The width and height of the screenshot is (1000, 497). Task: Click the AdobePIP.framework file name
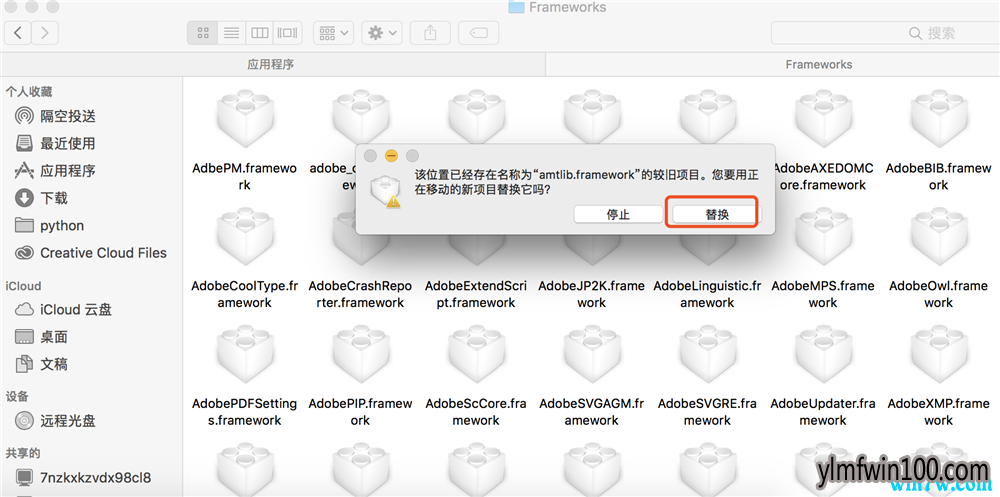360,412
